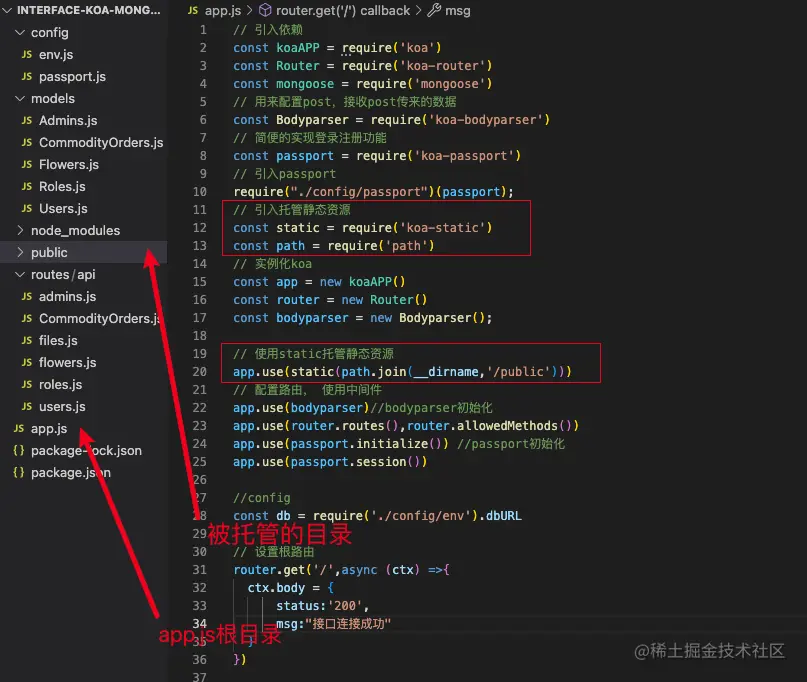Open Flowers.js JS icon in models
807x682 pixels.
[x=27, y=165]
